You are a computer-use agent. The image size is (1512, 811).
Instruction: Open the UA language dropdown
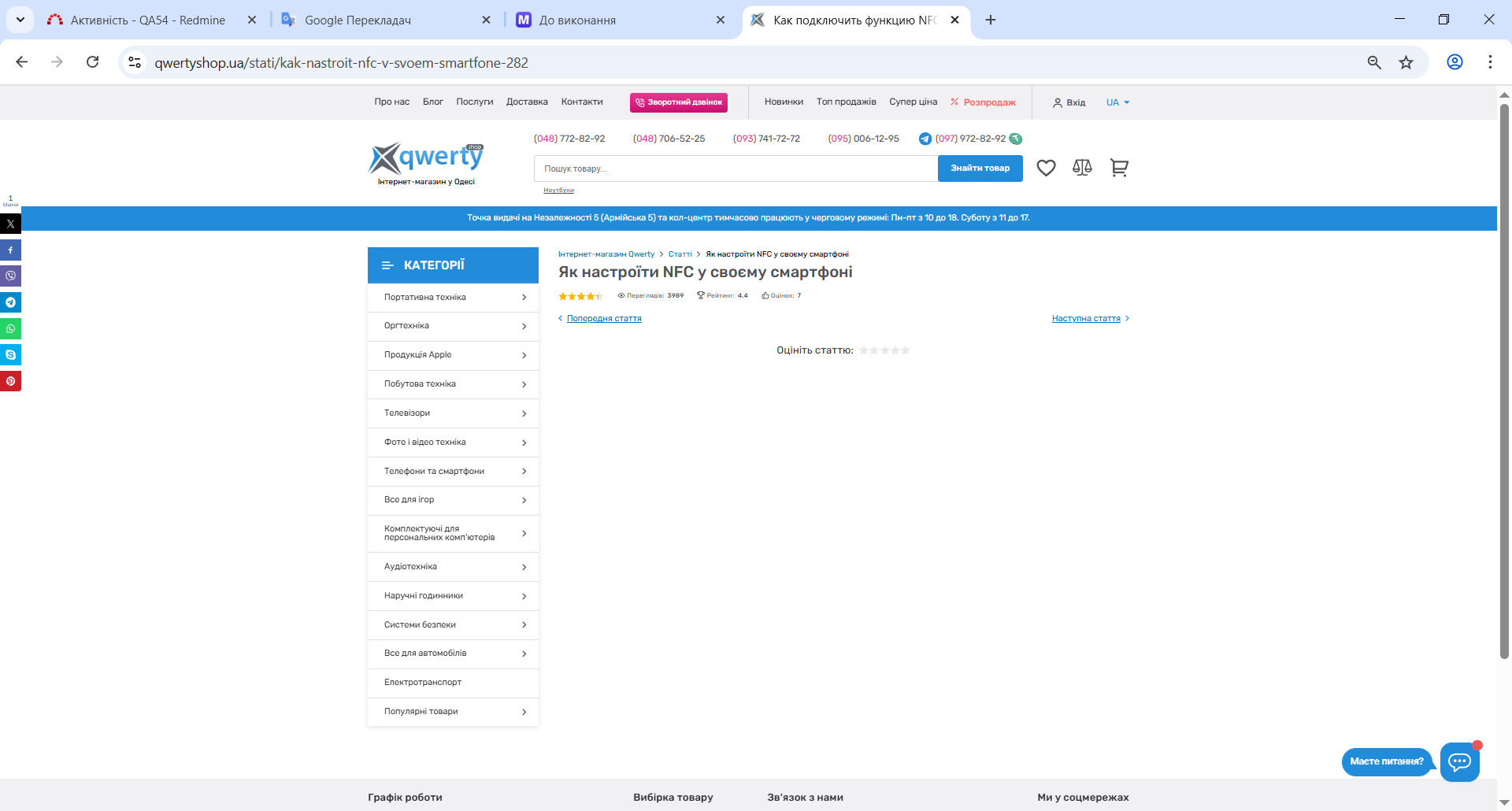click(x=1117, y=102)
